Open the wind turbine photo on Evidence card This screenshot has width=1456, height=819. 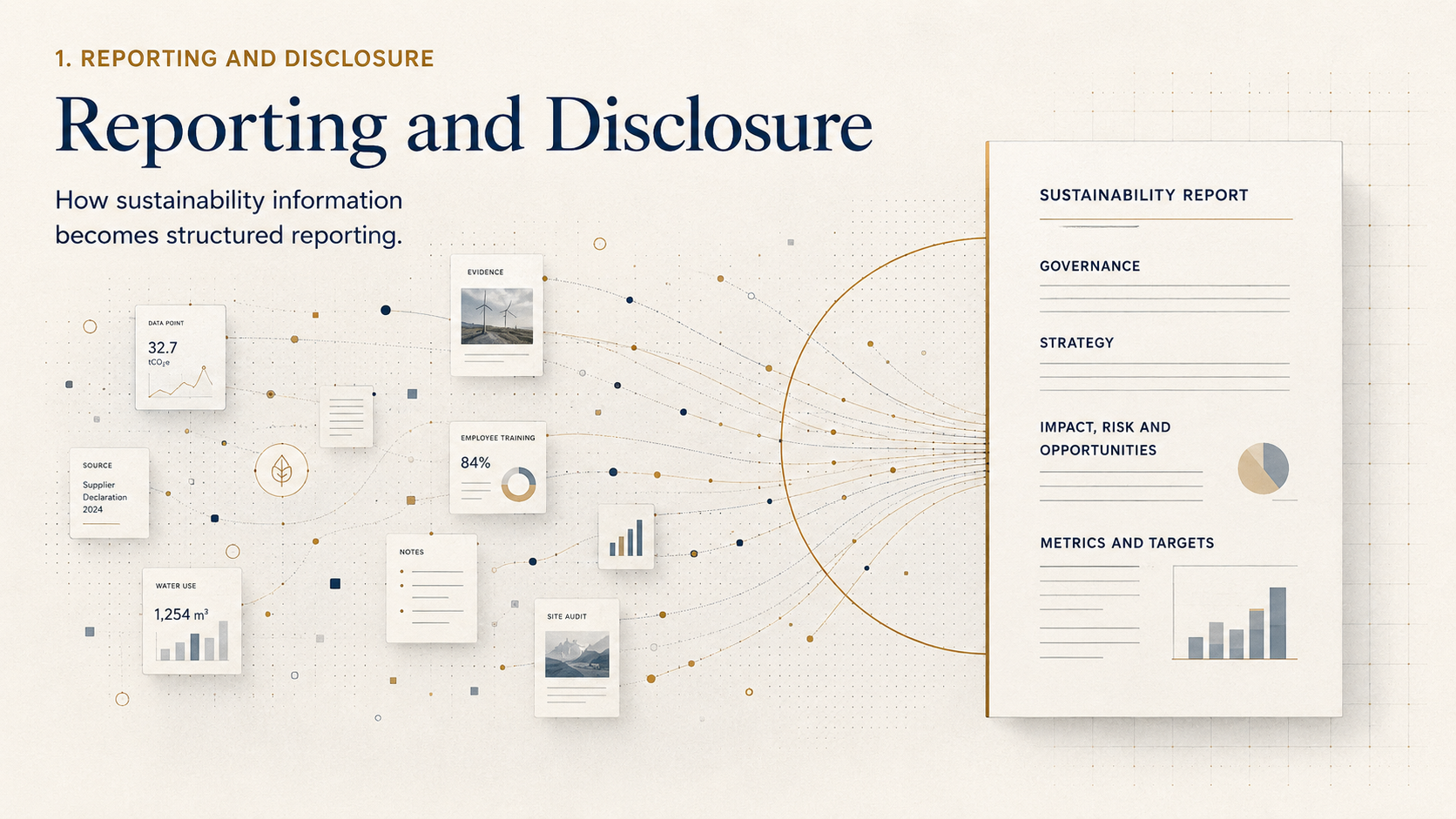(x=497, y=316)
